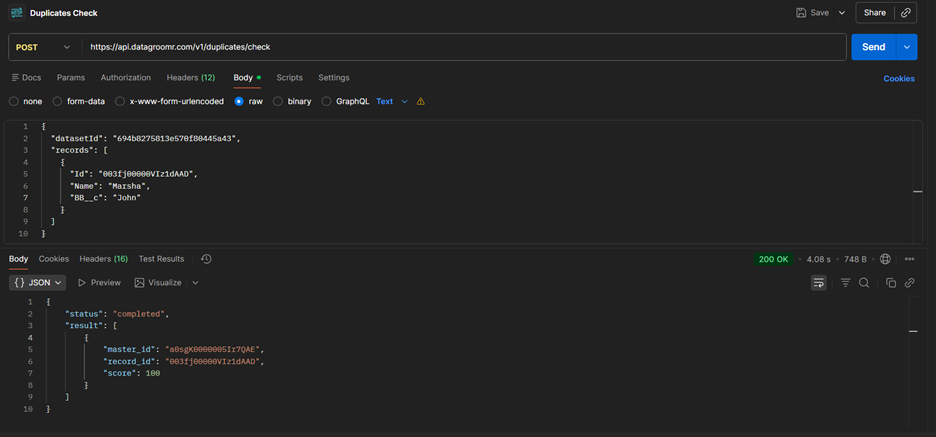Click the "master_id" response line
936x437 pixels.
point(183,349)
